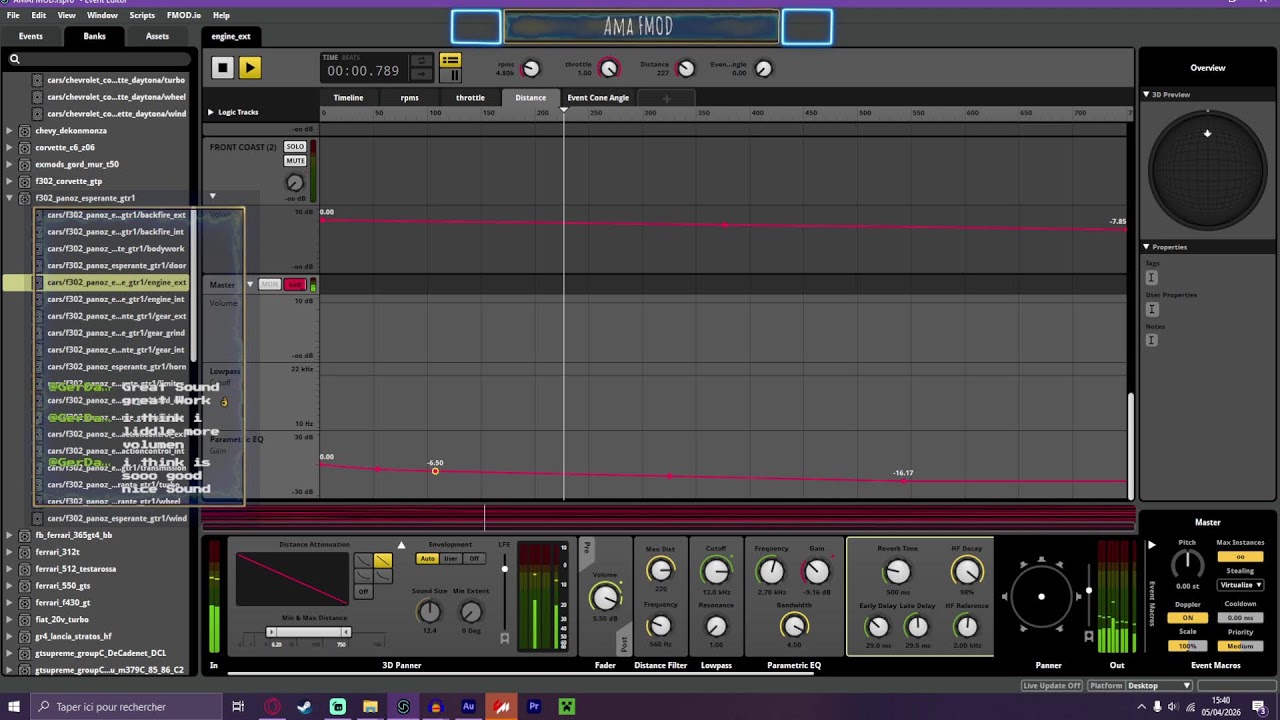
Task: Set Envelopment to Off
Action: pos(474,559)
